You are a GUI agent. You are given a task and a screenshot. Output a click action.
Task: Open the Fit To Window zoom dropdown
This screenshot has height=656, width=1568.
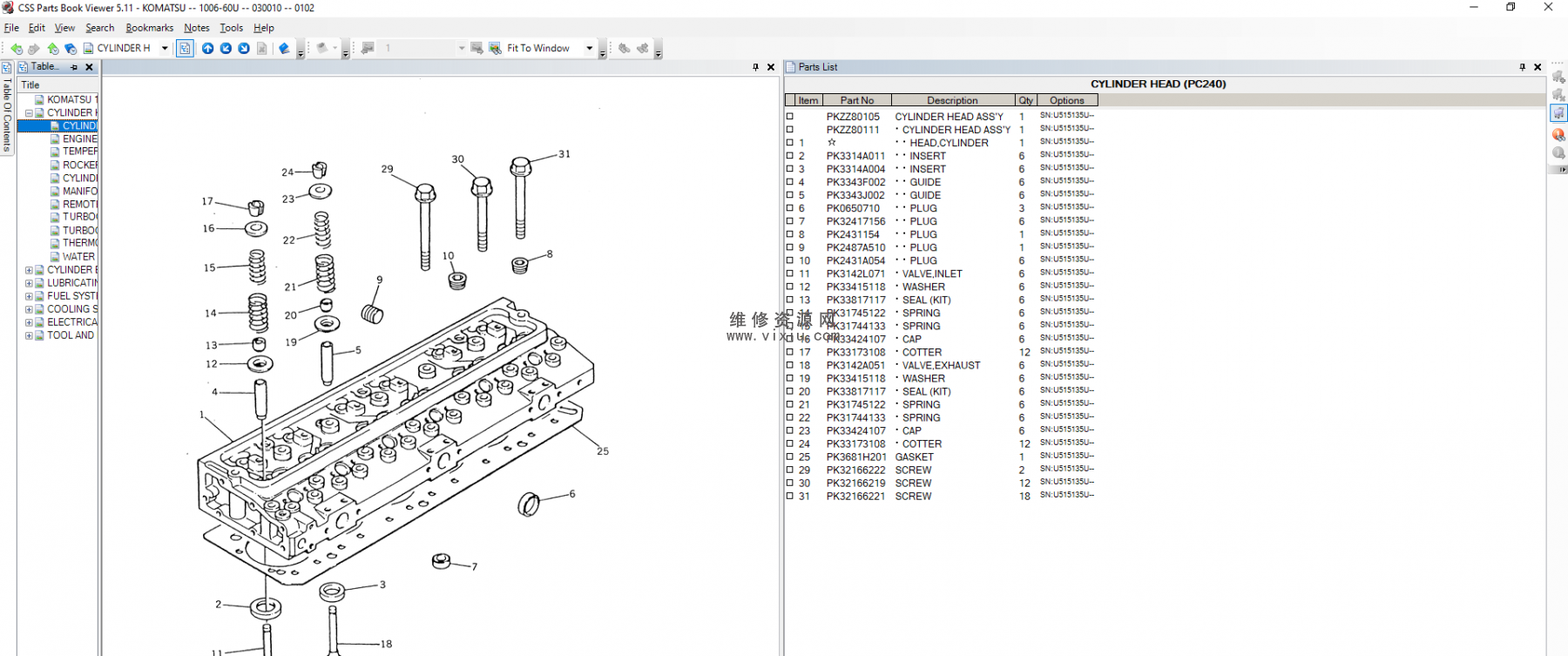590,49
